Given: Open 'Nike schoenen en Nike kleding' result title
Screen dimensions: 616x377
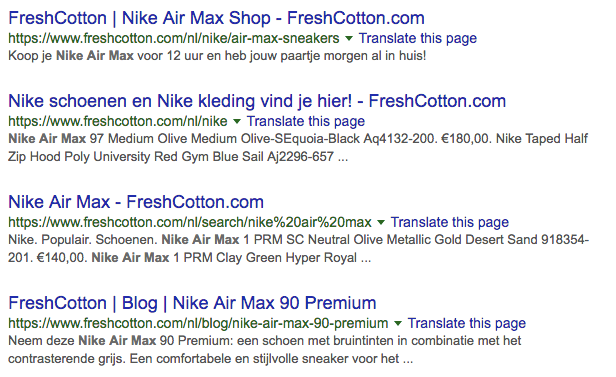Looking at the screenshot, I should pos(257,101).
